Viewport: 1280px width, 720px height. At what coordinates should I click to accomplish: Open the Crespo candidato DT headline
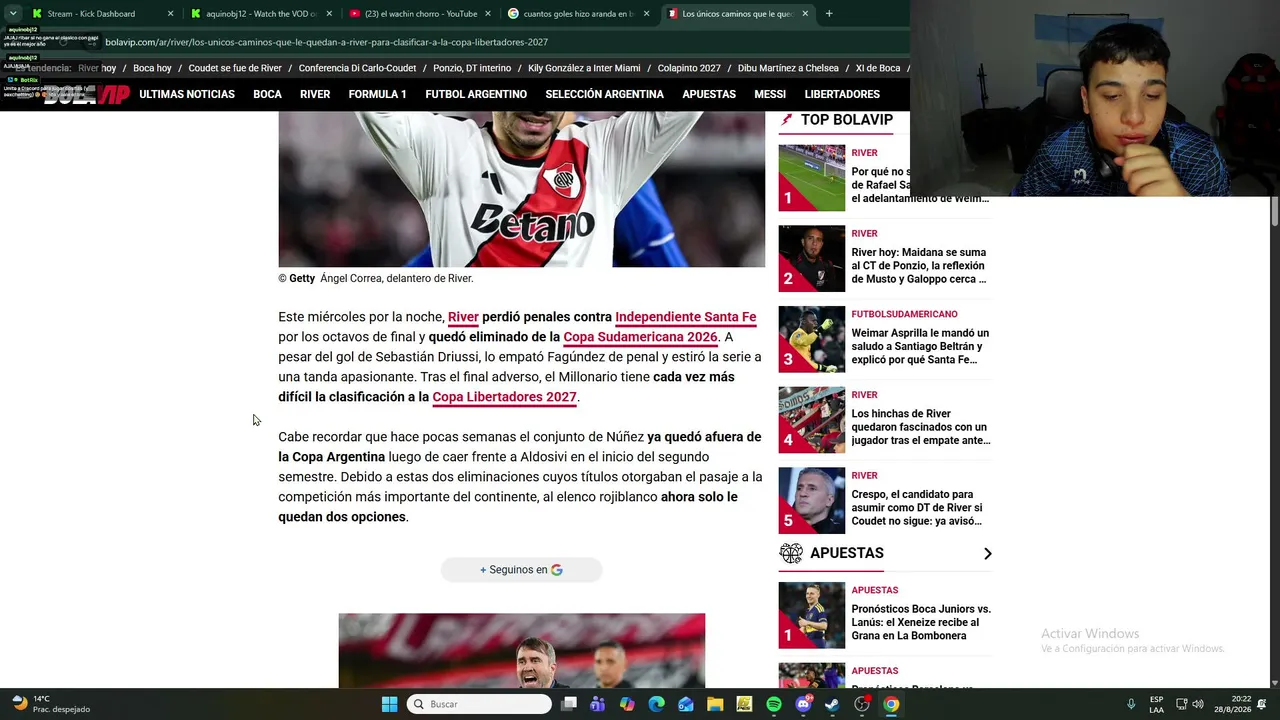917,508
